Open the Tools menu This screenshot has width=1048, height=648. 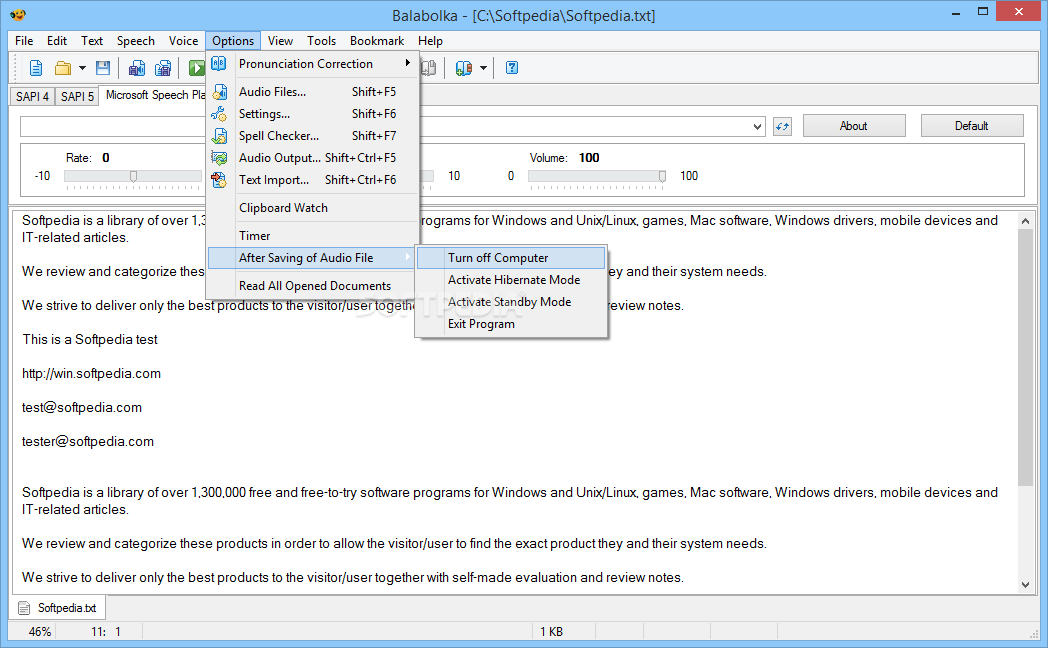(321, 41)
